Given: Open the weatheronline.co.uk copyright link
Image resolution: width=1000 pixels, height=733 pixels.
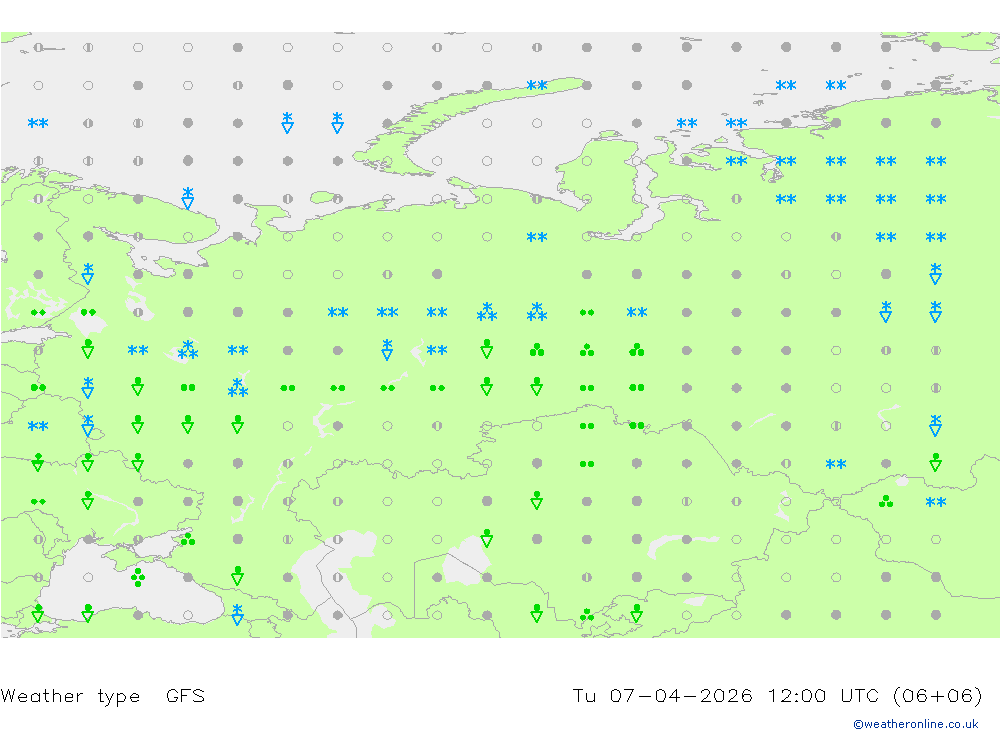Looking at the screenshot, I should (915, 723).
